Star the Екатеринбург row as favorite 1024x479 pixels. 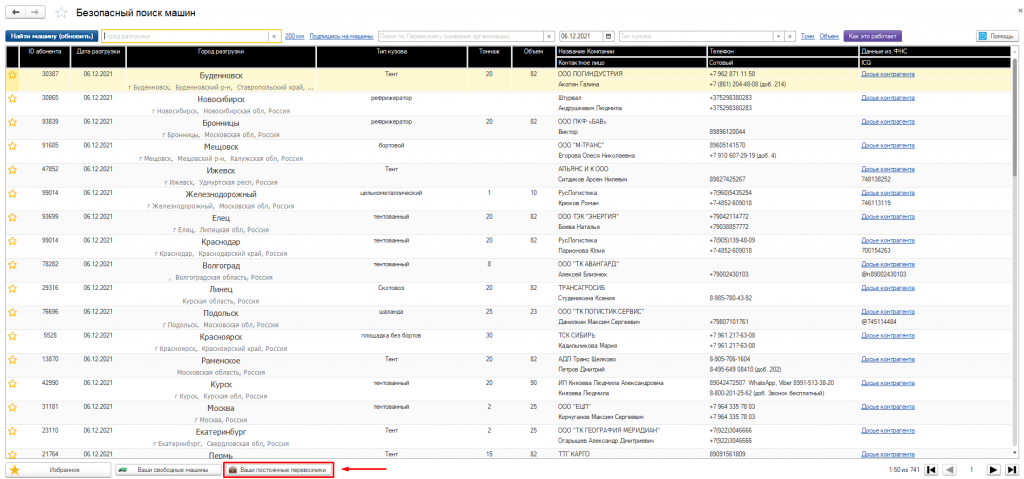pos(12,431)
